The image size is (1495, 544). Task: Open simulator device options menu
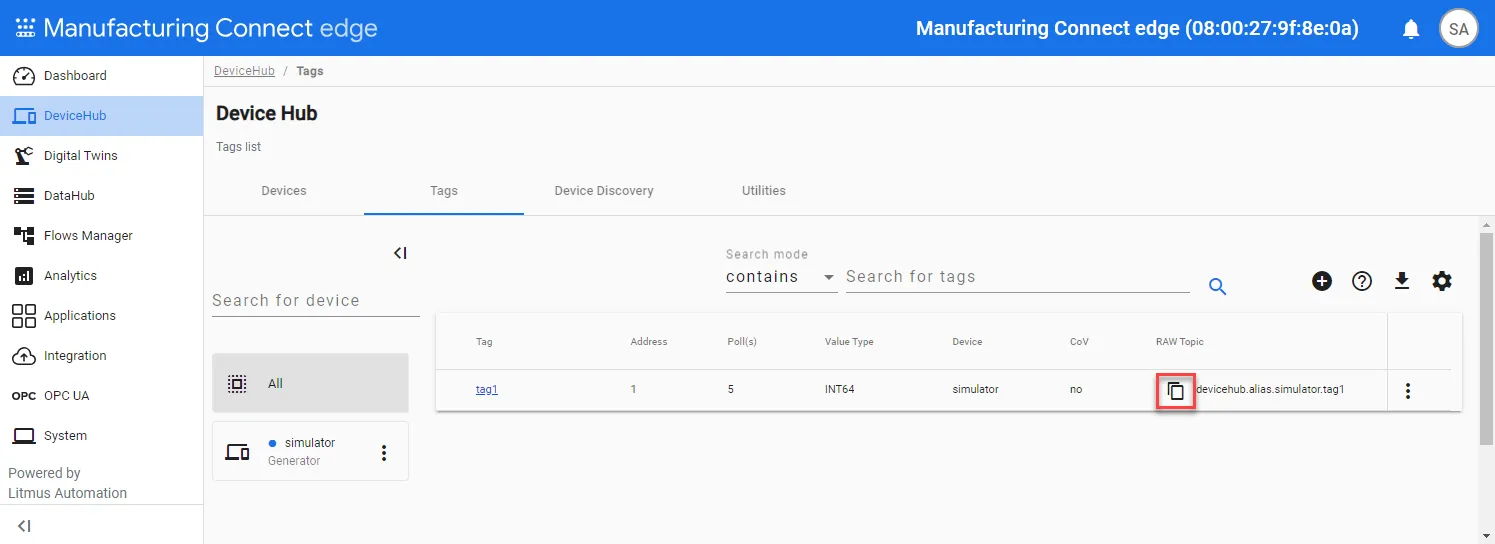383,453
